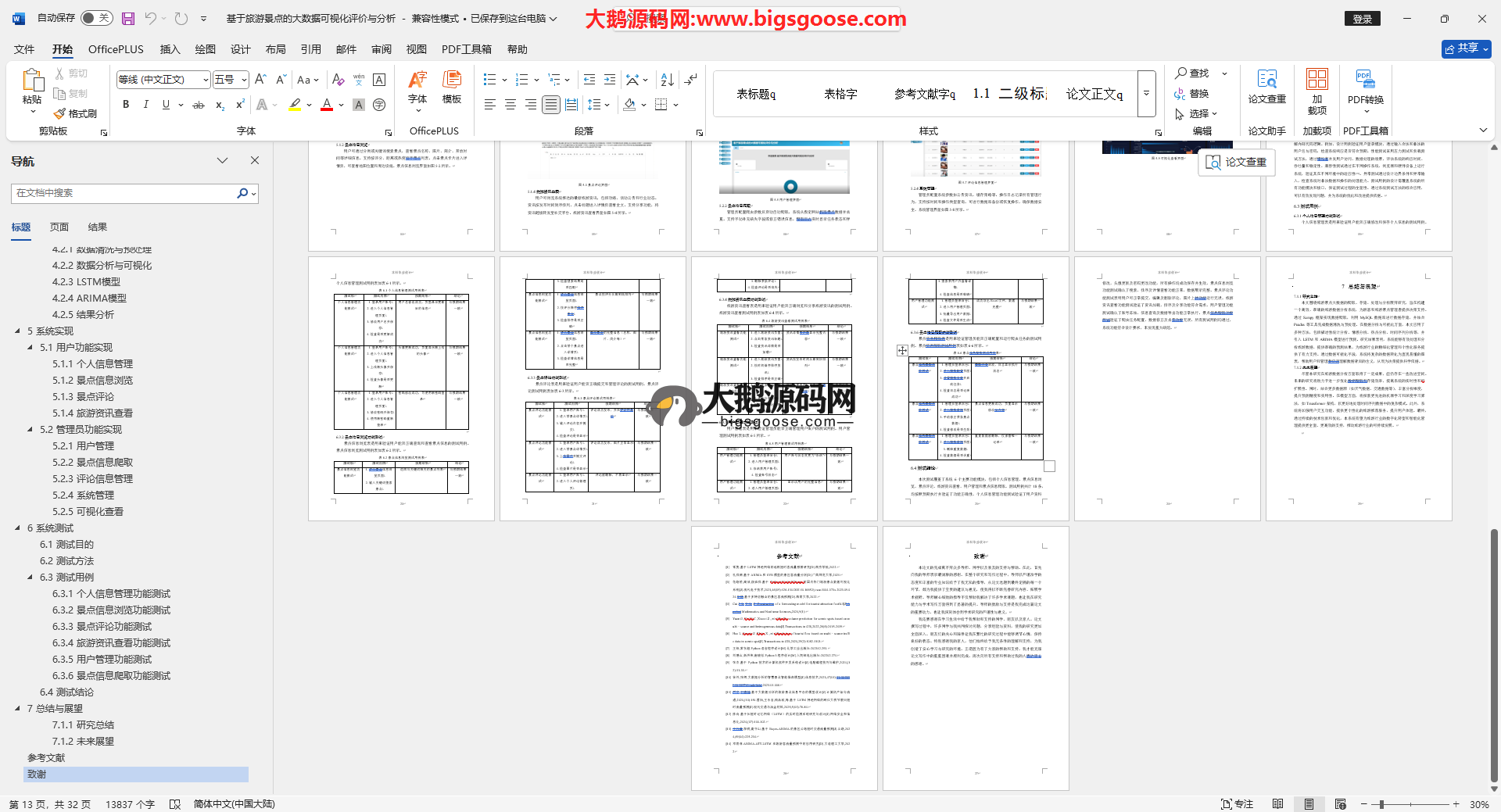Click the zoom slider handle in status bar
1501x812 pixels.
(x=1381, y=804)
